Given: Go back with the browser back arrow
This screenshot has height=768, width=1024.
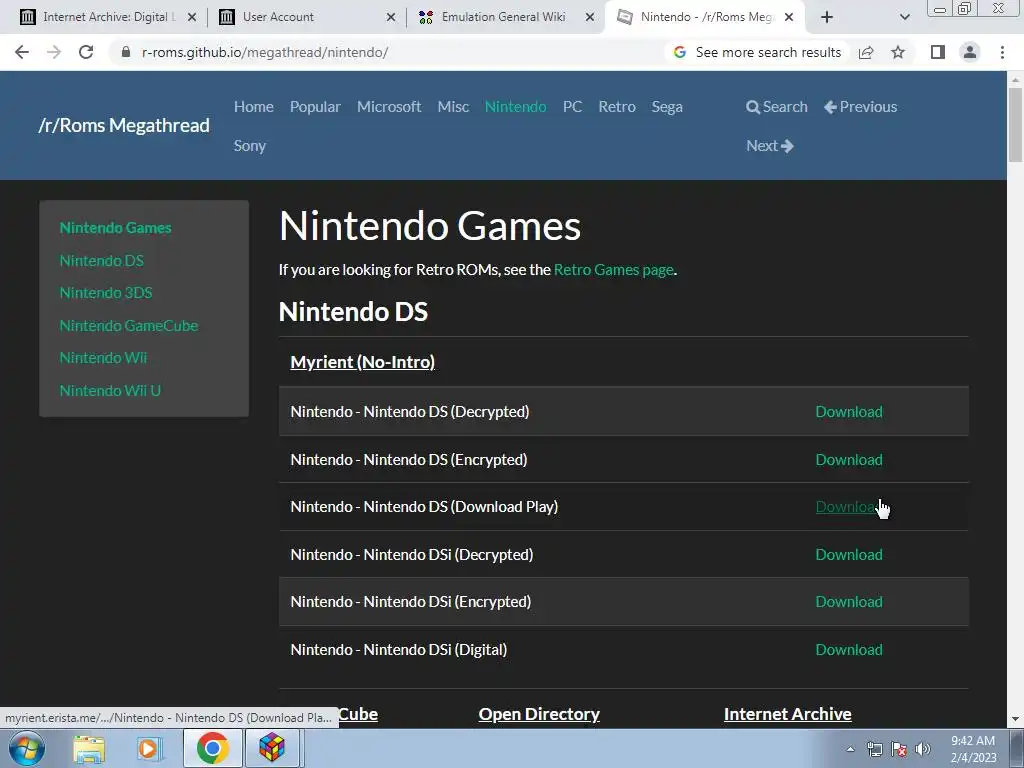Looking at the screenshot, I should (x=22, y=52).
